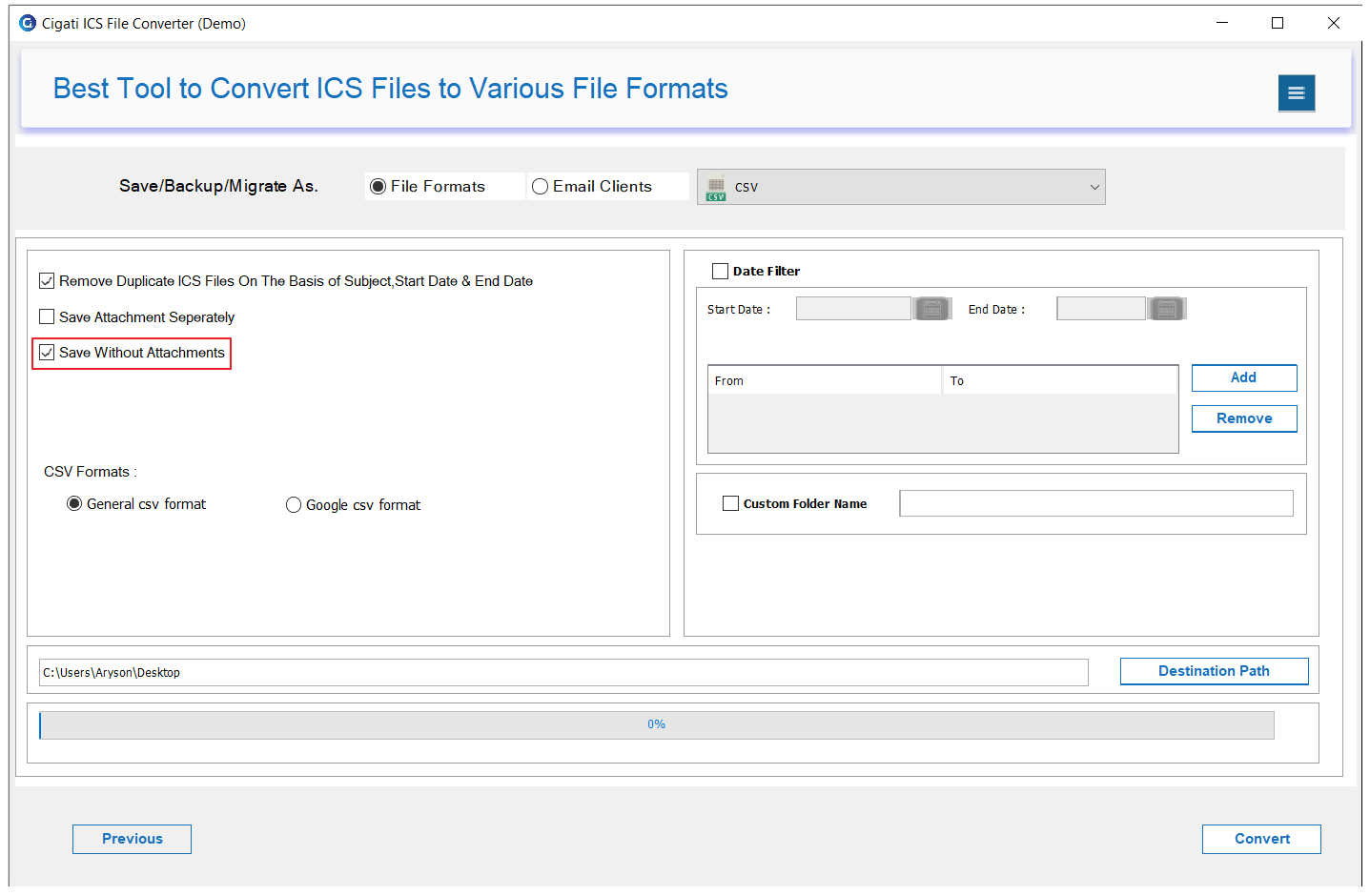Screen dimensions: 1370x896
Task: Choose General csv format radio button
Action: click(74, 504)
